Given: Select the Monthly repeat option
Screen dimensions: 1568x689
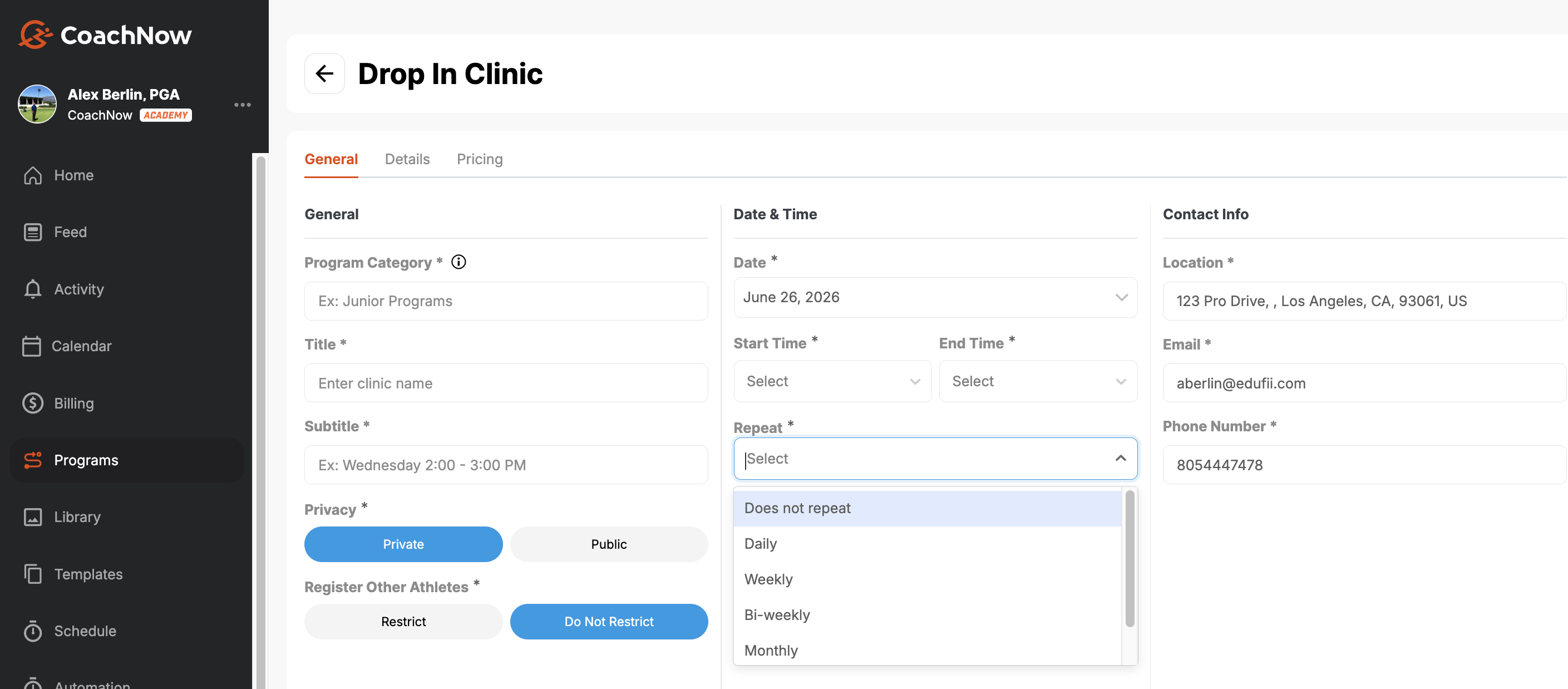Looking at the screenshot, I should click(x=927, y=650).
